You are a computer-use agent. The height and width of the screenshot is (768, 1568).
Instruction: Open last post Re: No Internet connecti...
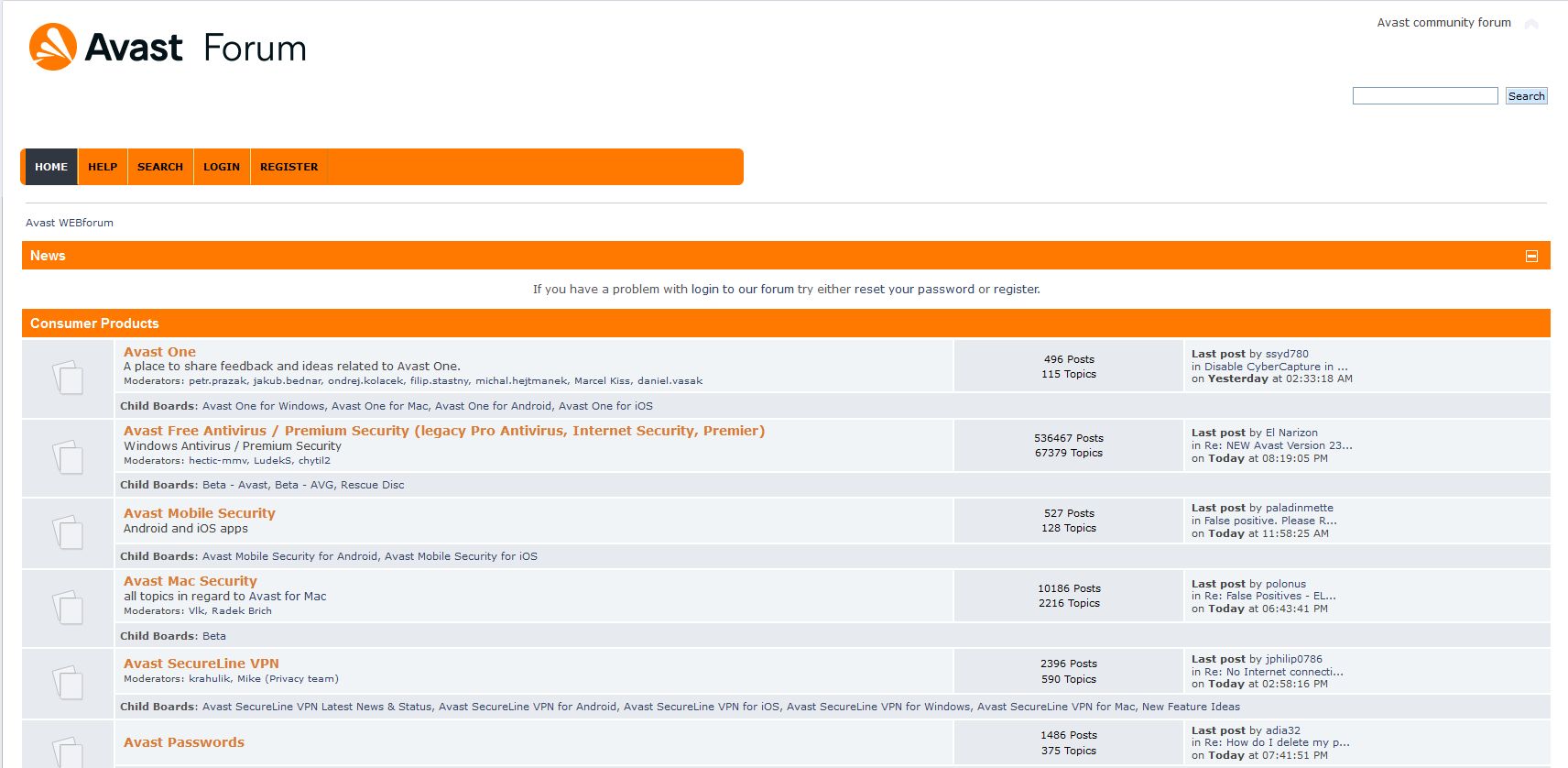point(1274,672)
